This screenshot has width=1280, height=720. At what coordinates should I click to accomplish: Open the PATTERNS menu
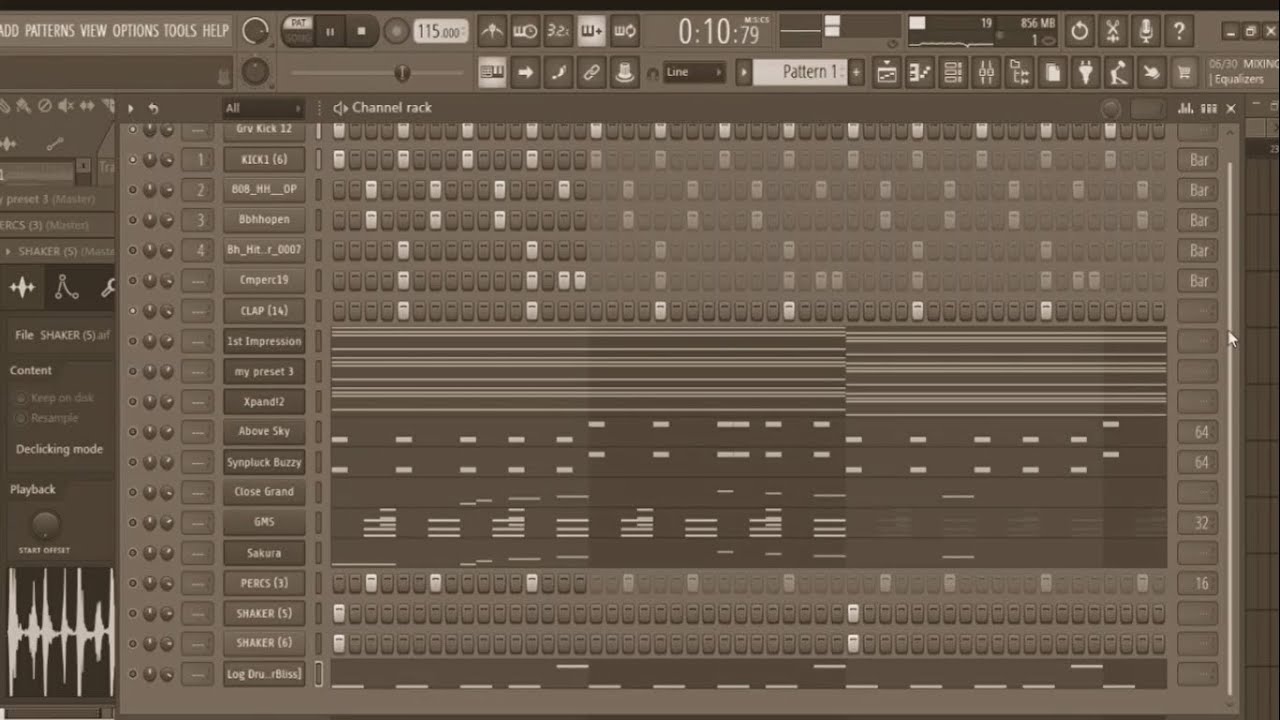pyautogui.click(x=50, y=31)
